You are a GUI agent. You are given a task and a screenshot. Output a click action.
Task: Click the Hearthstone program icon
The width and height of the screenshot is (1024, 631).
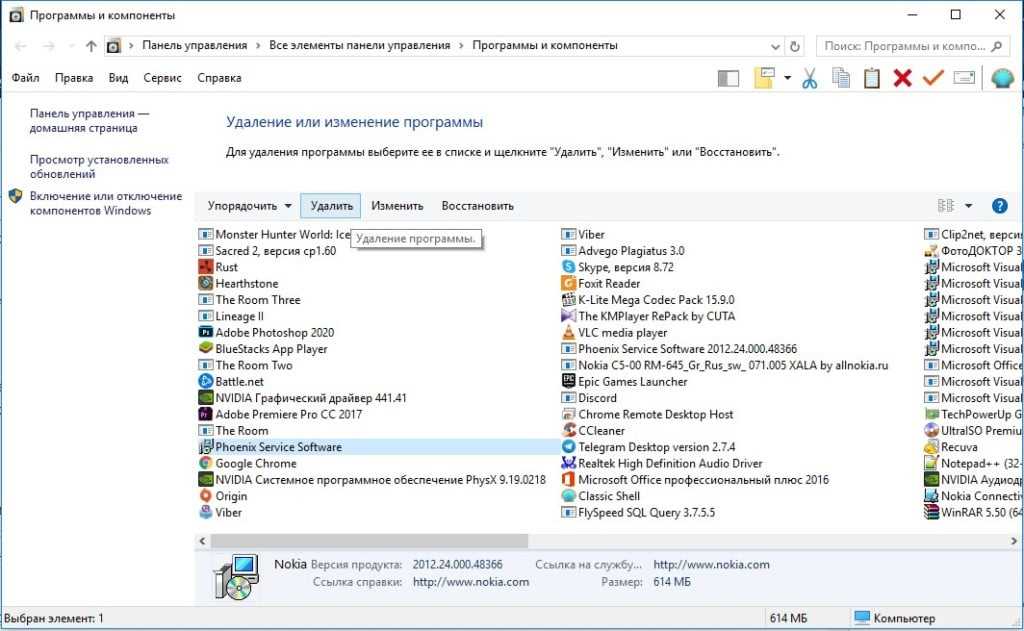(206, 283)
